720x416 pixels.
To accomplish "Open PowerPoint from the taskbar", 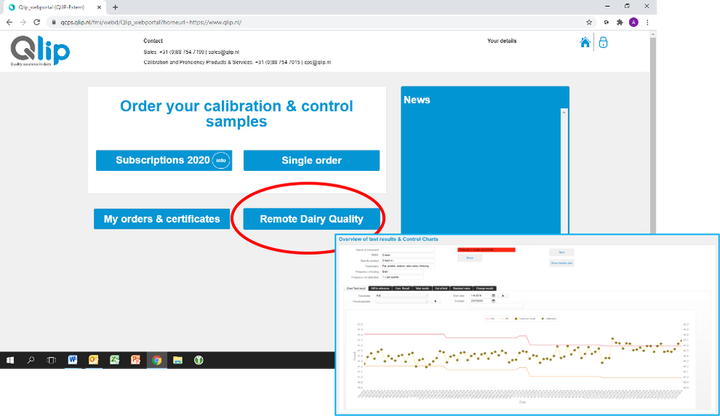I will click(x=135, y=360).
